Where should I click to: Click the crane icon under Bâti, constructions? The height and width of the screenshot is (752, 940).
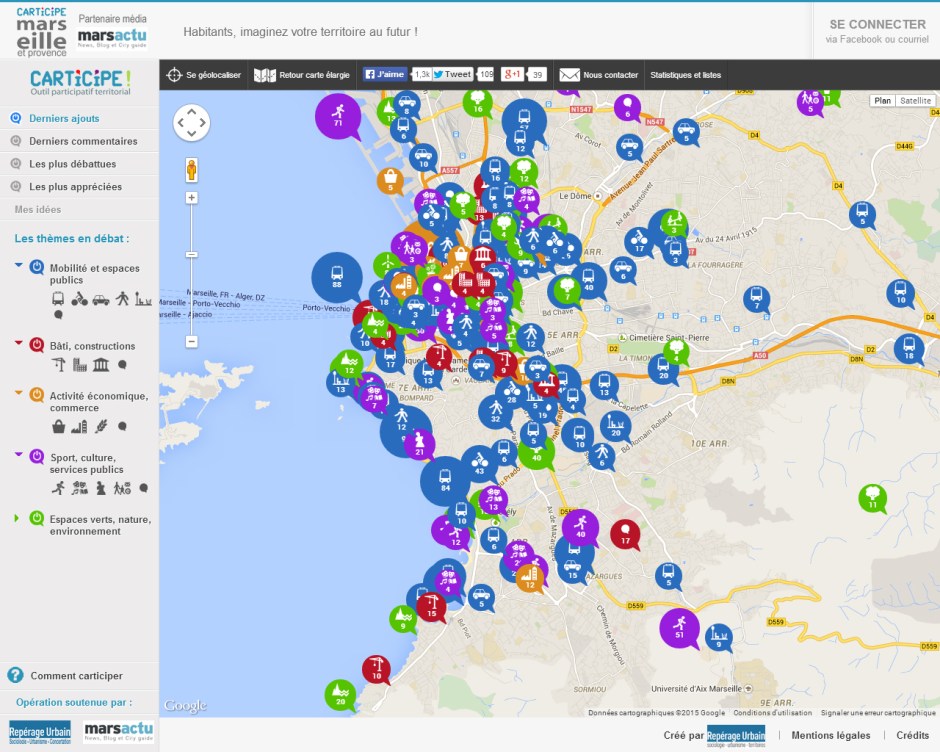(58, 365)
